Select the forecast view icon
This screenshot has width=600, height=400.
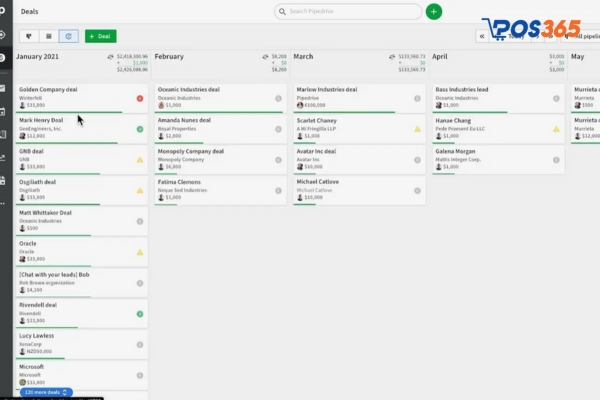click(x=68, y=36)
